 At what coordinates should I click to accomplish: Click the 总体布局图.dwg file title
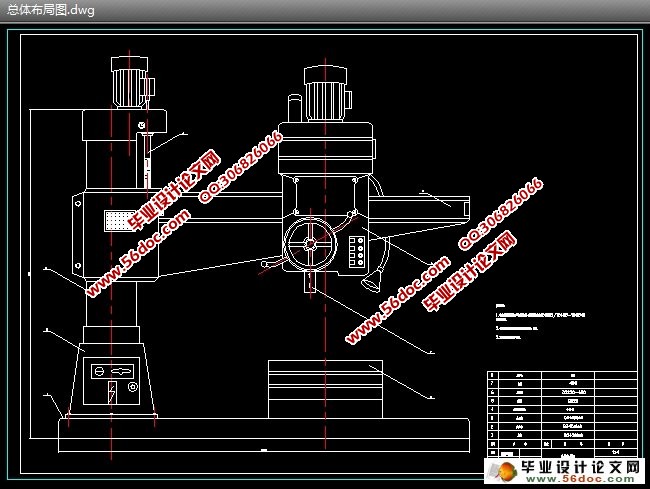(51, 10)
